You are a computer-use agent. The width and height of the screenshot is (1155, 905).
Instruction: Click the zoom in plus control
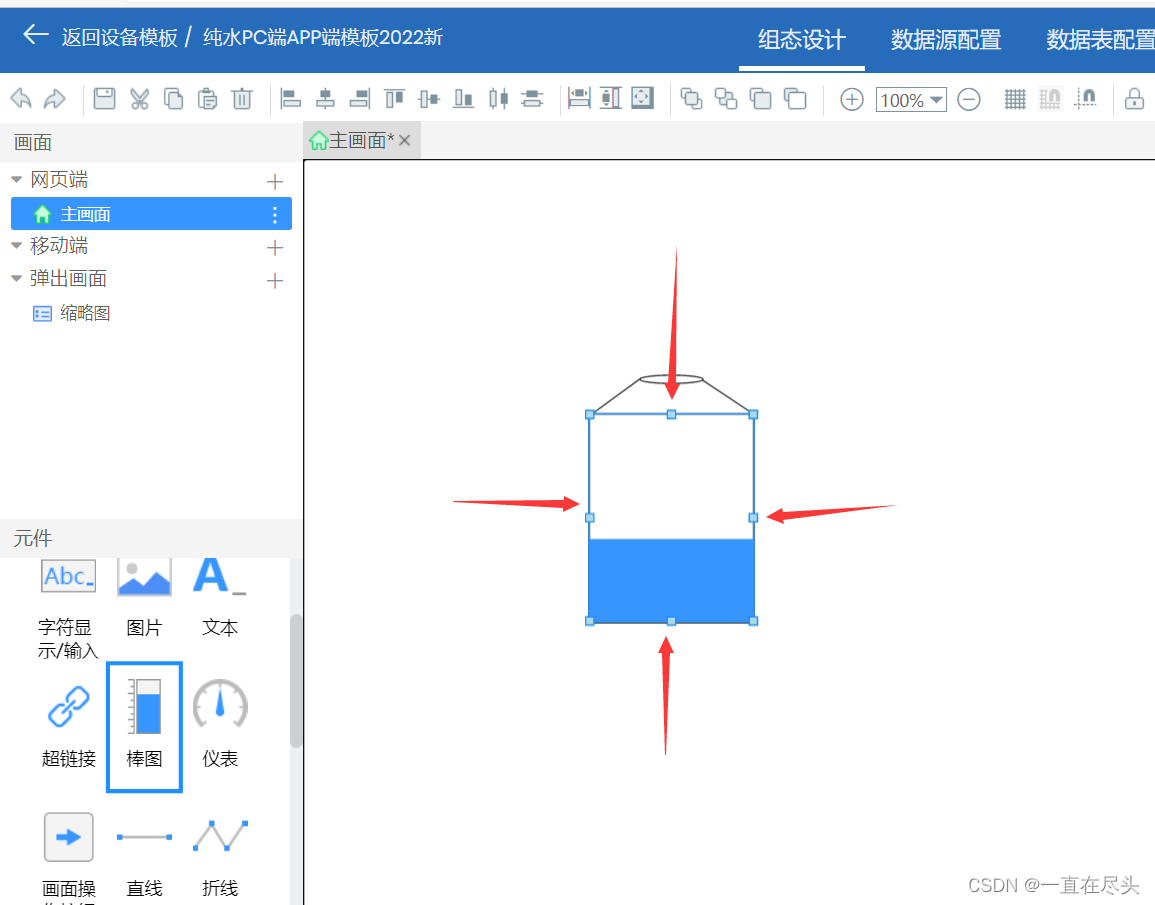point(850,99)
